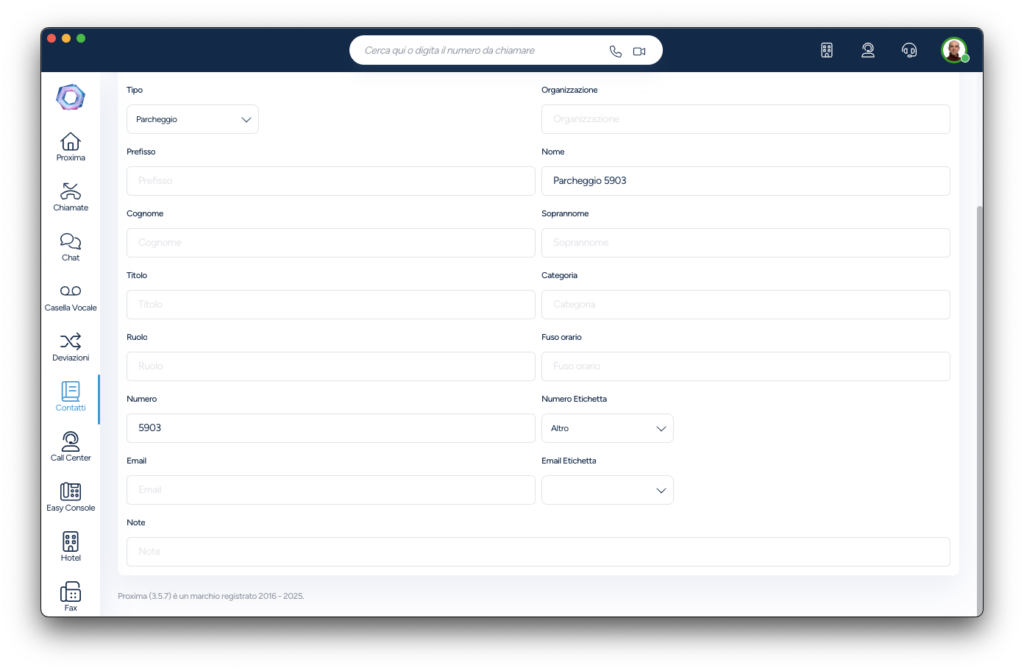Open the Call Center section
The width and height of the screenshot is (1024, 671).
(70, 447)
